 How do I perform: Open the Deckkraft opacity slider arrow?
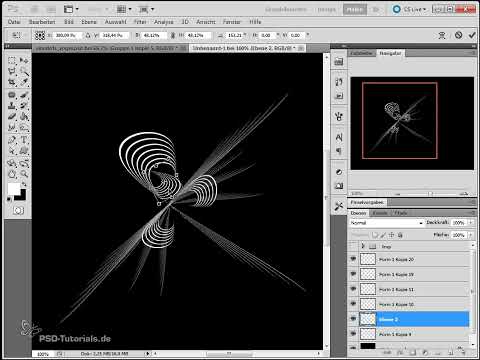click(471, 223)
